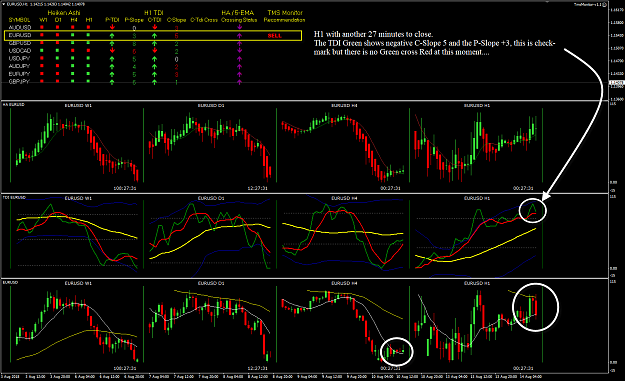Click the EURUSD green P-TDI up arrow
The image size is (625, 381).
(112, 35)
